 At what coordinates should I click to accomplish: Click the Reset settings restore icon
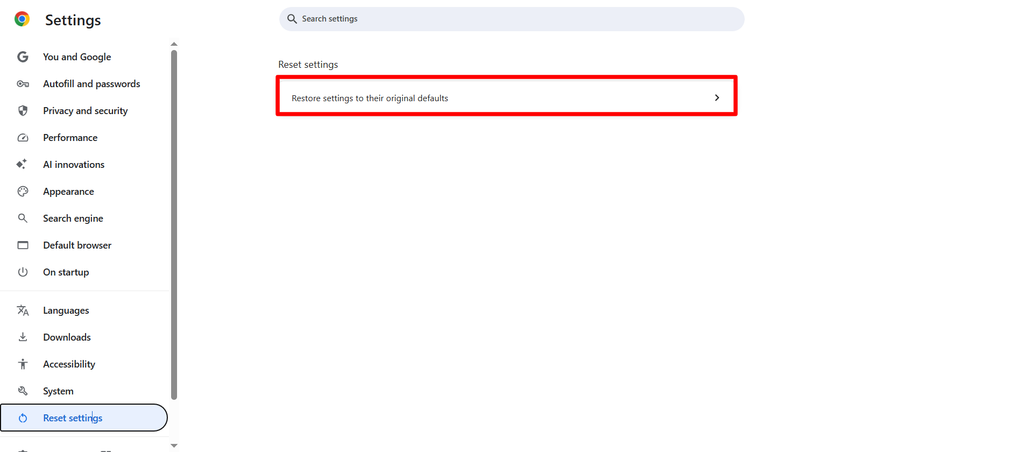(x=23, y=418)
